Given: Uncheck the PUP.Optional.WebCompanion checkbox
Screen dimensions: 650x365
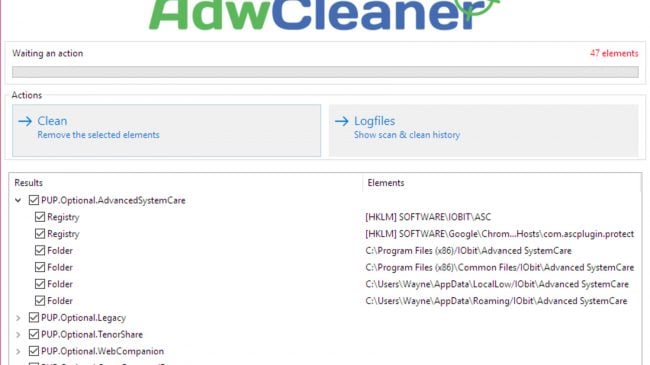Looking at the screenshot, I should [x=34, y=351].
